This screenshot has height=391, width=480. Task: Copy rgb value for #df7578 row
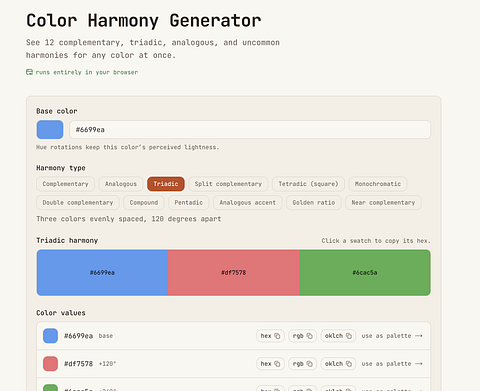pyautogui.click(x=302, y=364)
